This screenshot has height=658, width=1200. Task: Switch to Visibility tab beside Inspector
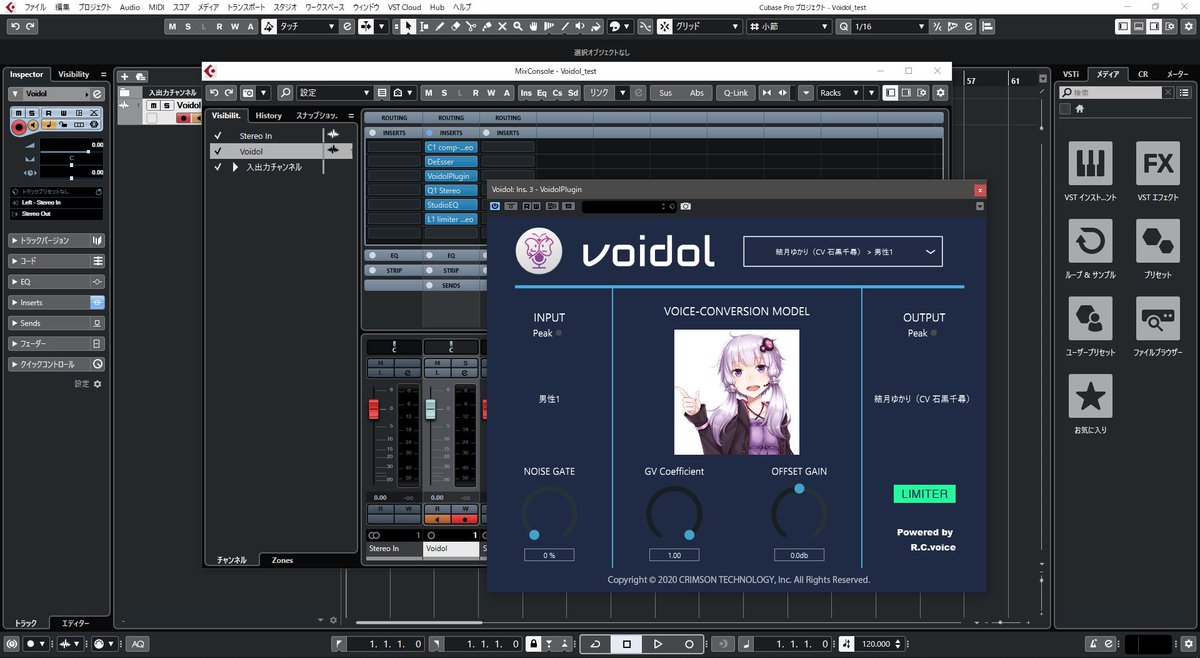point(73,74)
